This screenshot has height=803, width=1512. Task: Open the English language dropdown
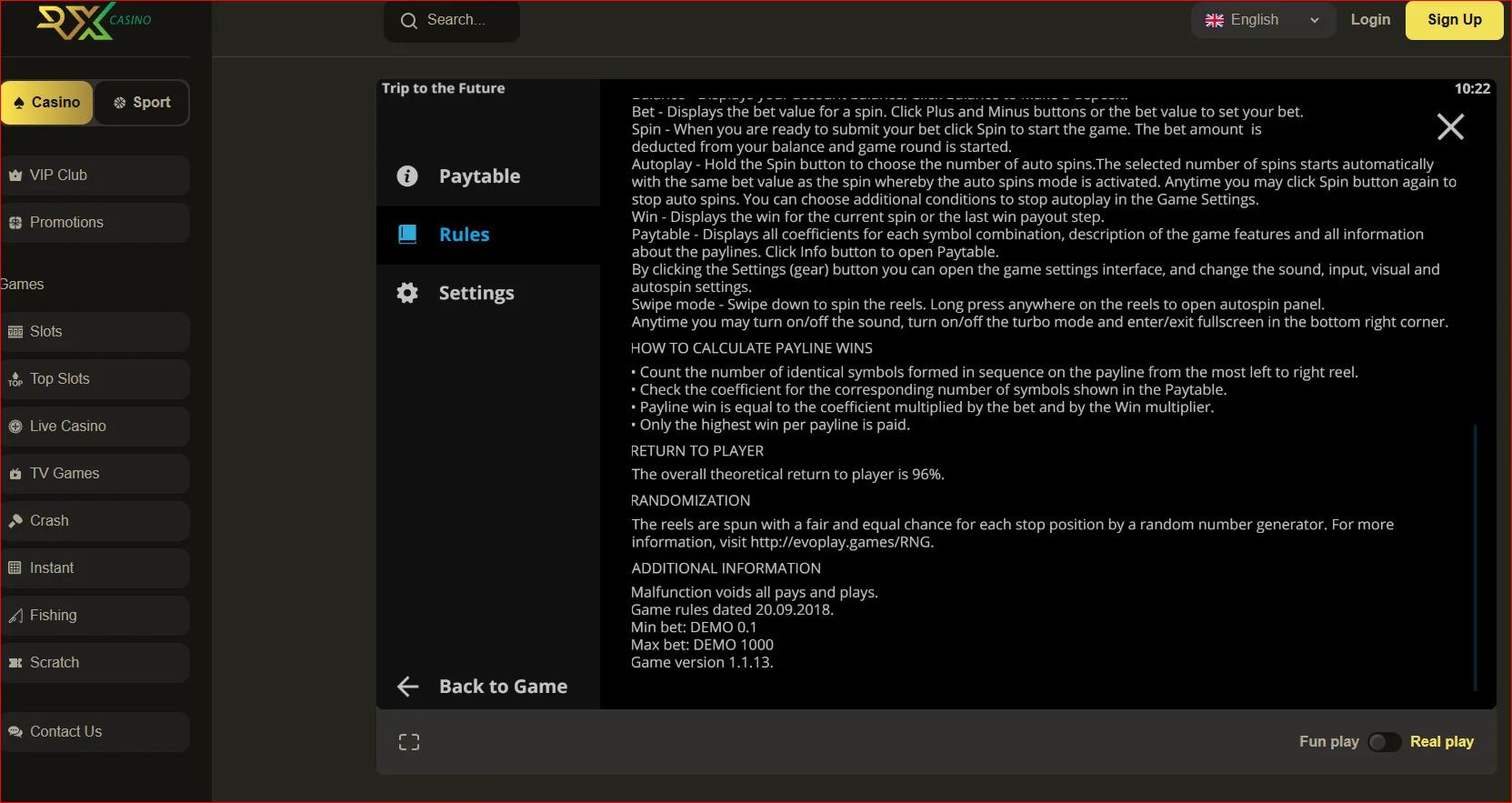click(1263, 20)
